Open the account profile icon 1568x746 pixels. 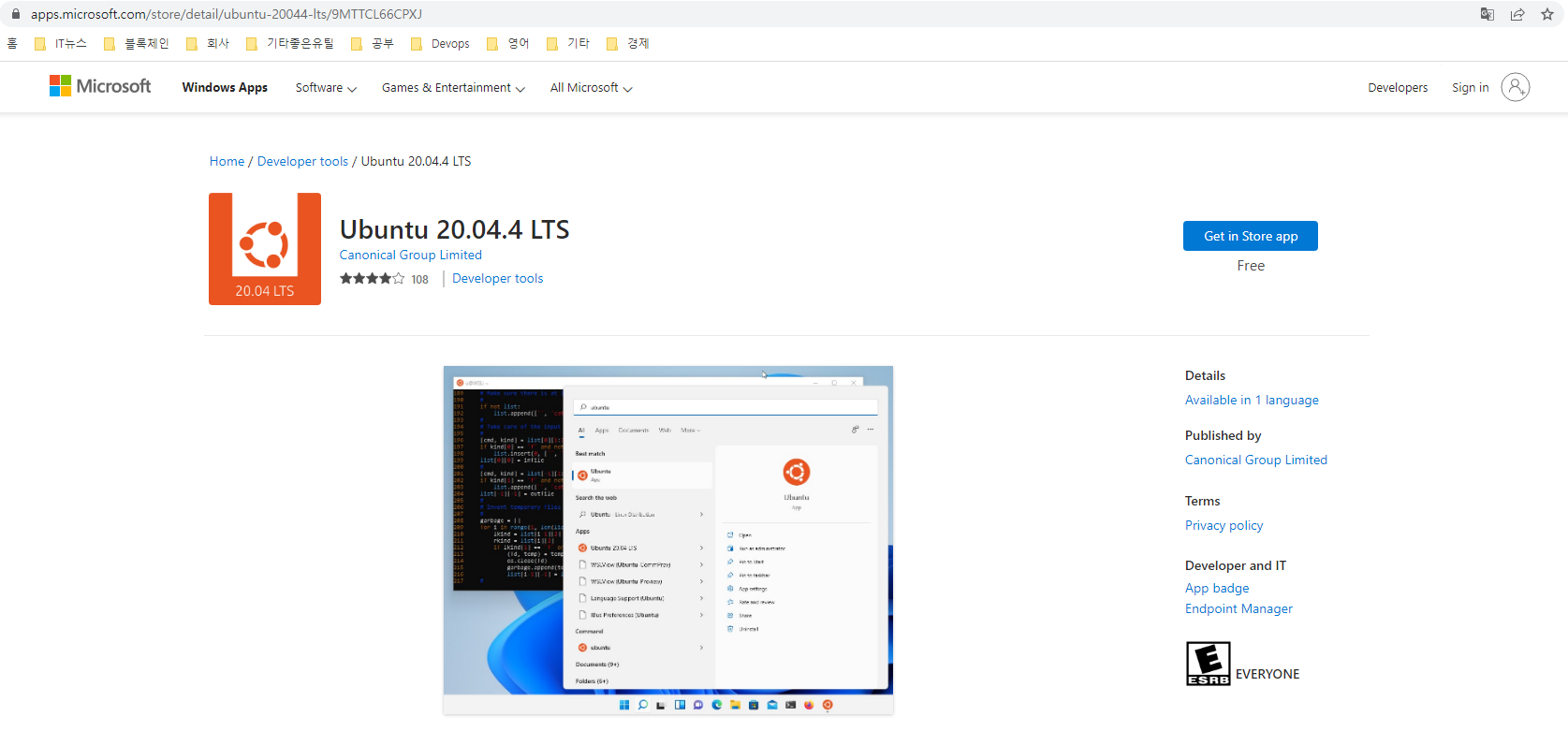pyautogui.click(x=1515, y=87)
